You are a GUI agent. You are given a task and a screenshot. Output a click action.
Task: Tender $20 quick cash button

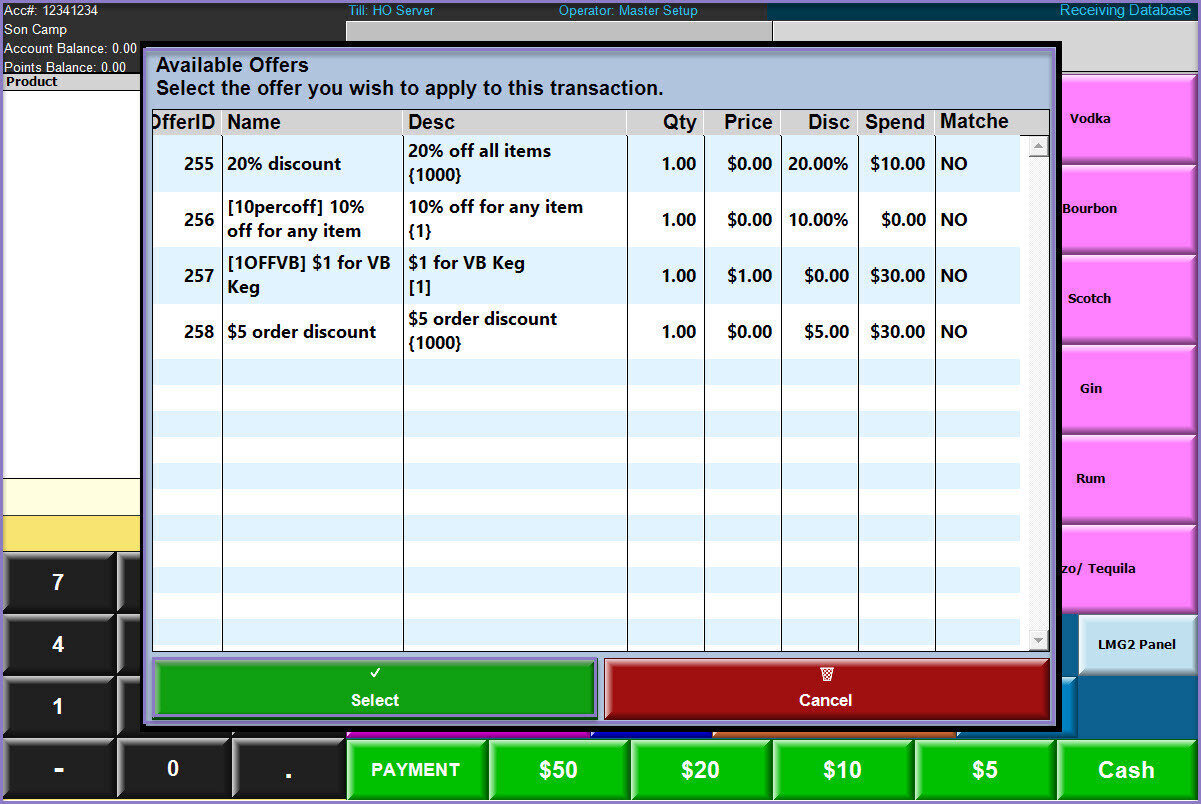700,770
